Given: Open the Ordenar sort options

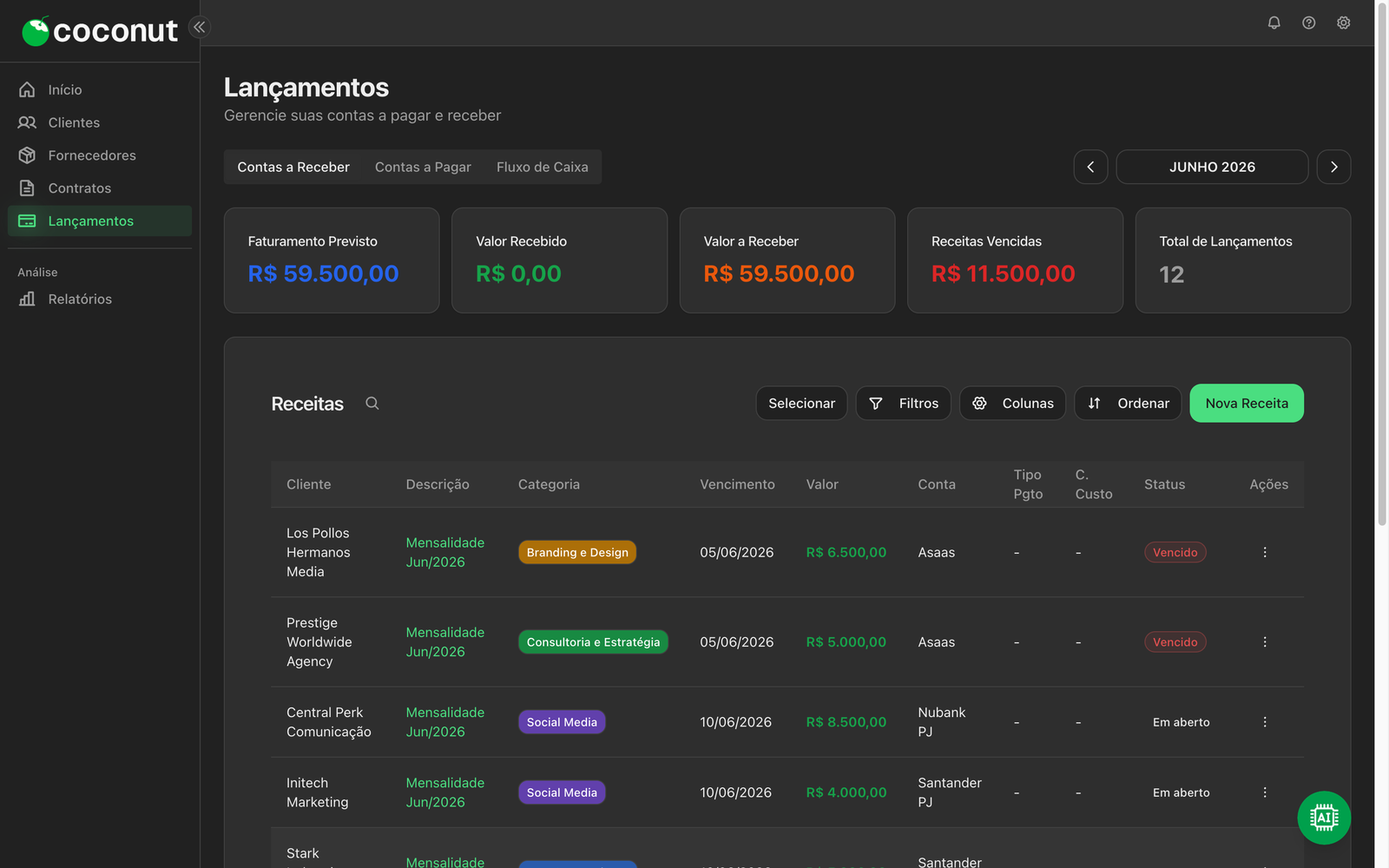Looking at the screenshot, I should click(1128, 404).
